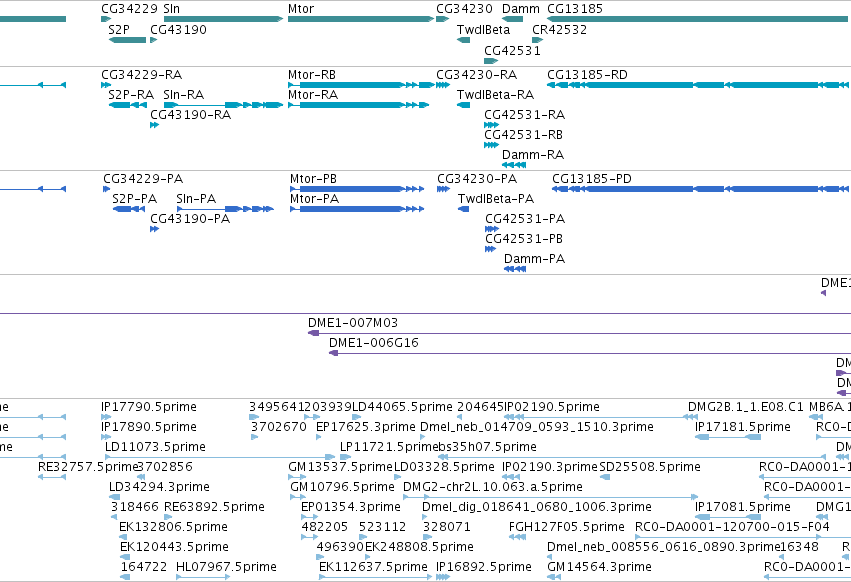
Task: Click the CG13185 gene bar
Action: point(699,19)
